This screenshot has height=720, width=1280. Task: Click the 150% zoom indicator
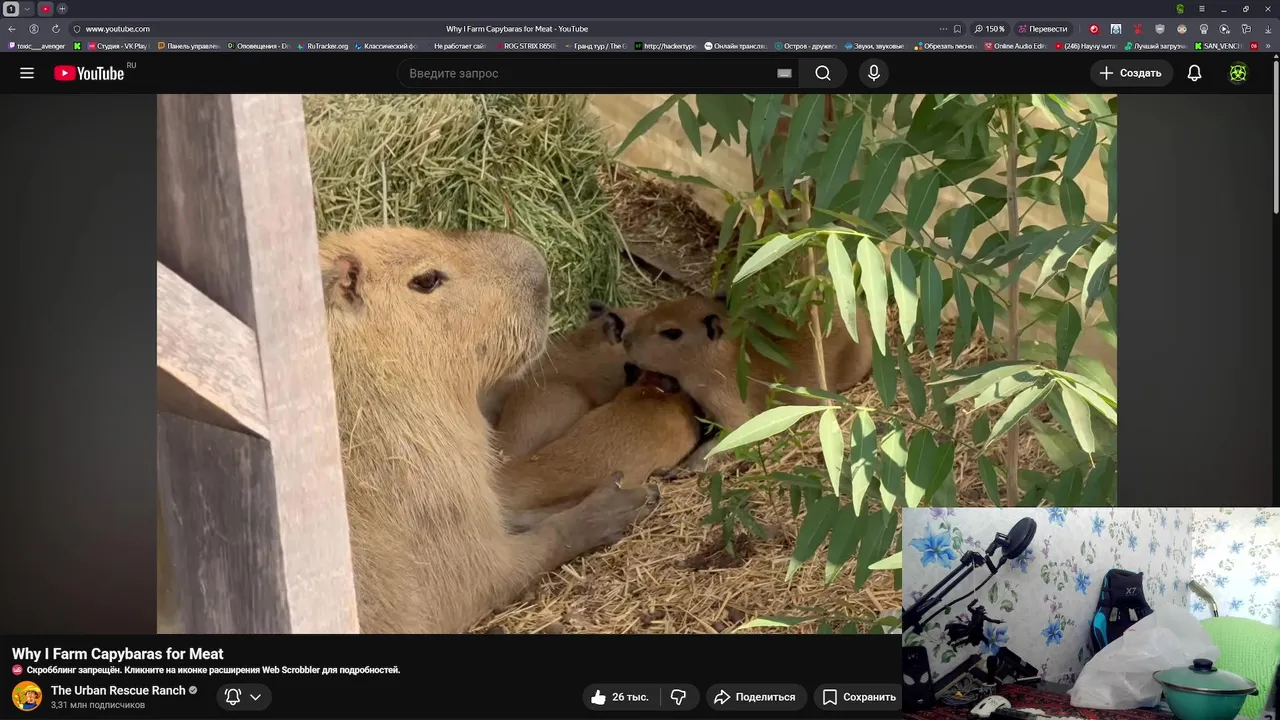(x=990, y=29)
